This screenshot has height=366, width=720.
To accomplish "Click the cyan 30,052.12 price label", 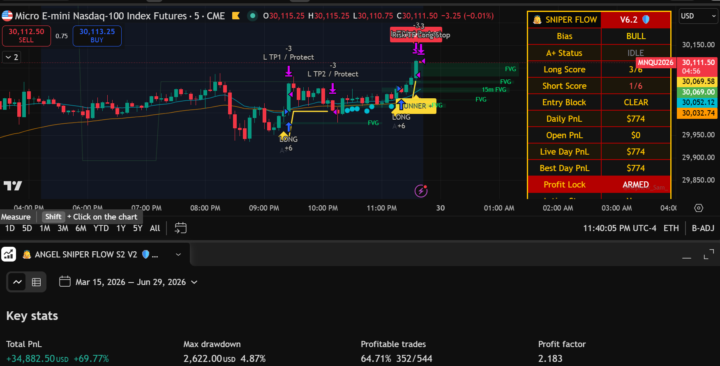I will (x=698, y=102).
